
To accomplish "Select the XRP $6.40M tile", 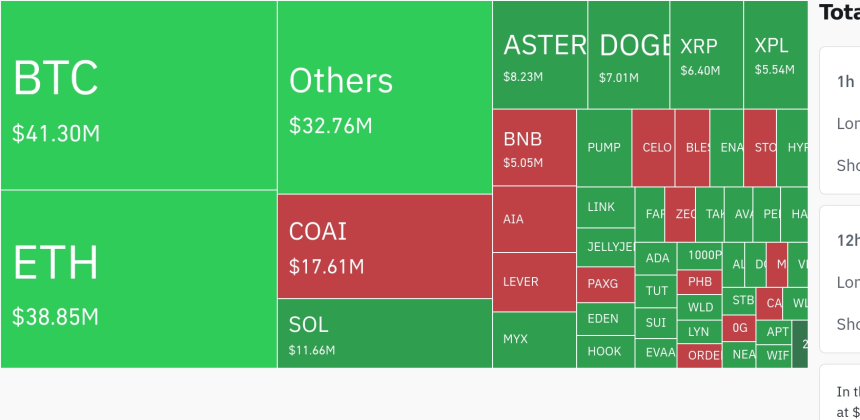I will pyautogui.click(x=706, y=55).
